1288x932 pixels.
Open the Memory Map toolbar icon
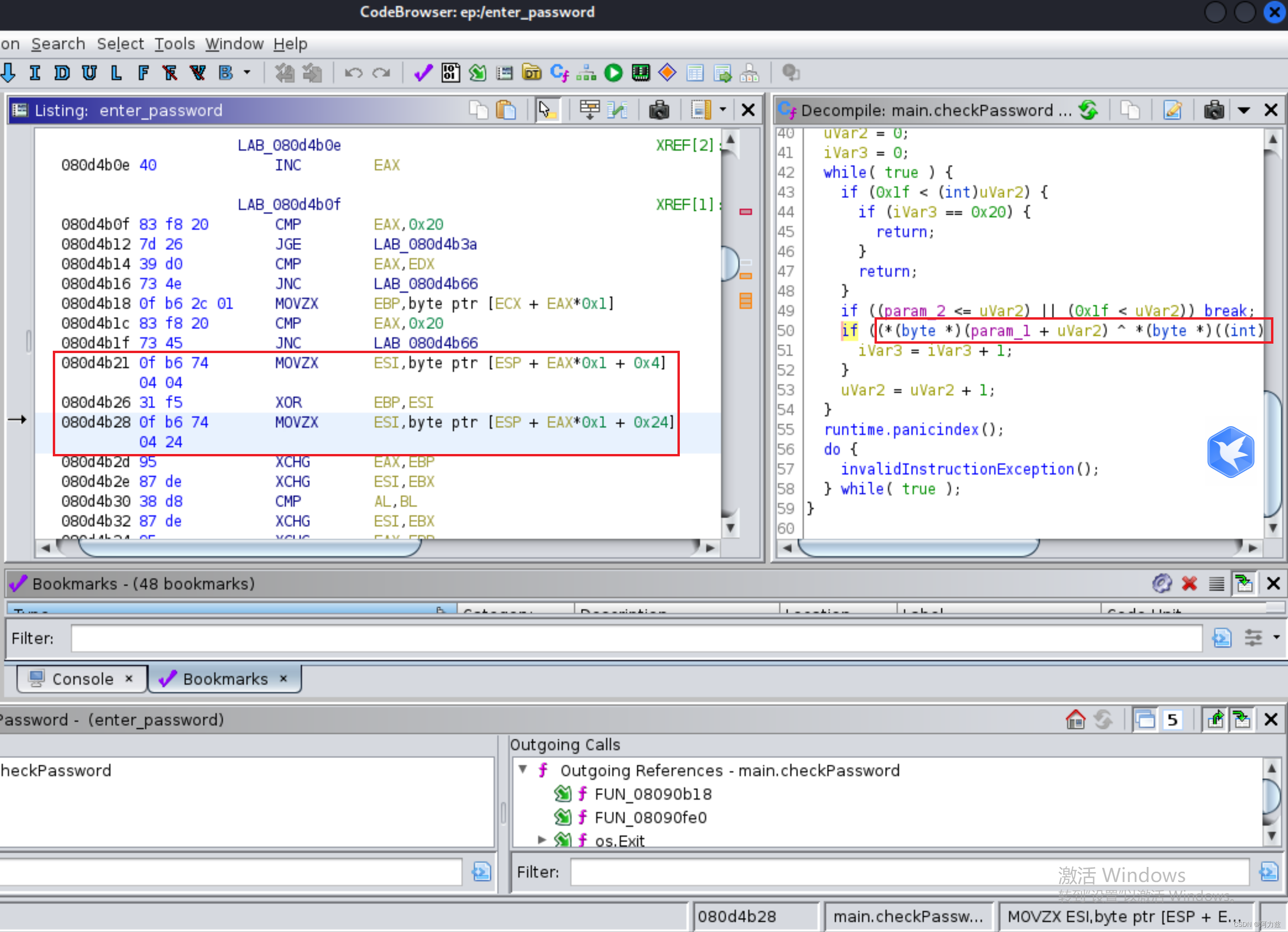point(641,73)
